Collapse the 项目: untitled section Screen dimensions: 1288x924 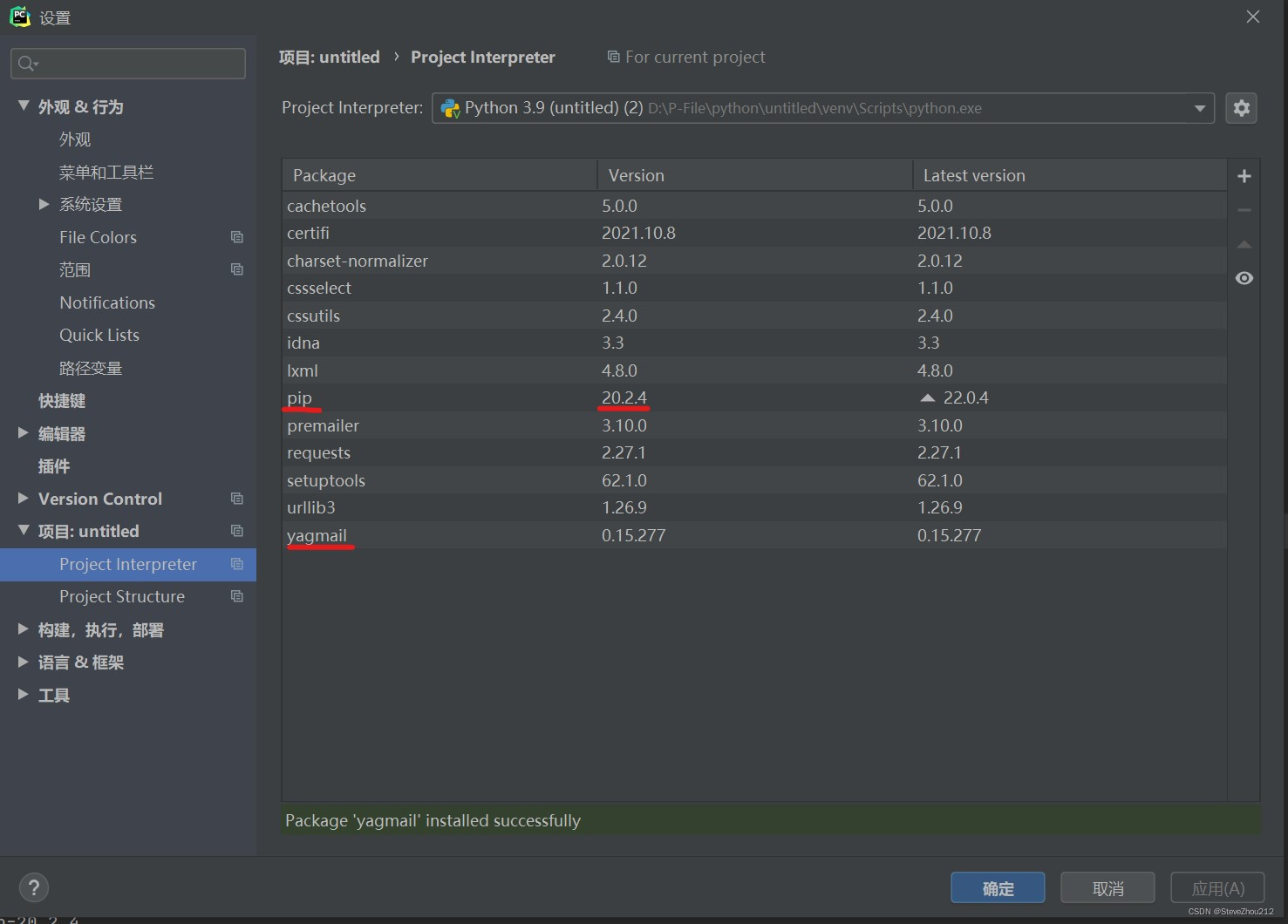pos(24,530)
